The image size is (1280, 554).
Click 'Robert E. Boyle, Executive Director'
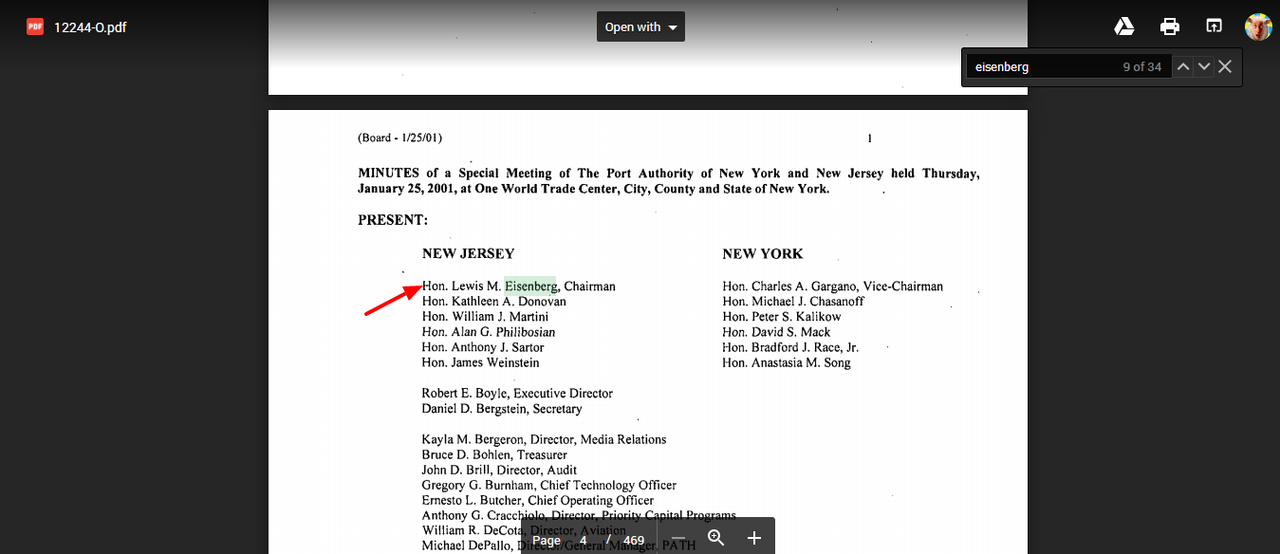pos(517,394)
